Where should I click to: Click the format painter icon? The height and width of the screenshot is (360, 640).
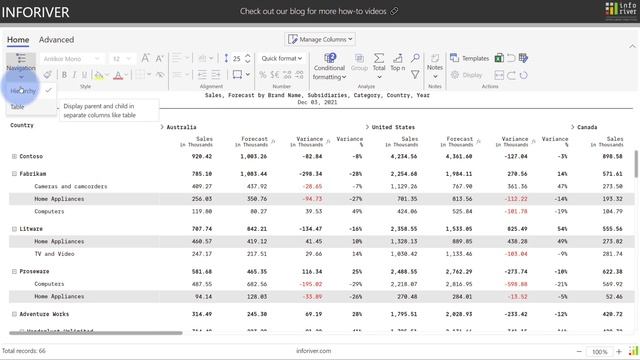48,75
